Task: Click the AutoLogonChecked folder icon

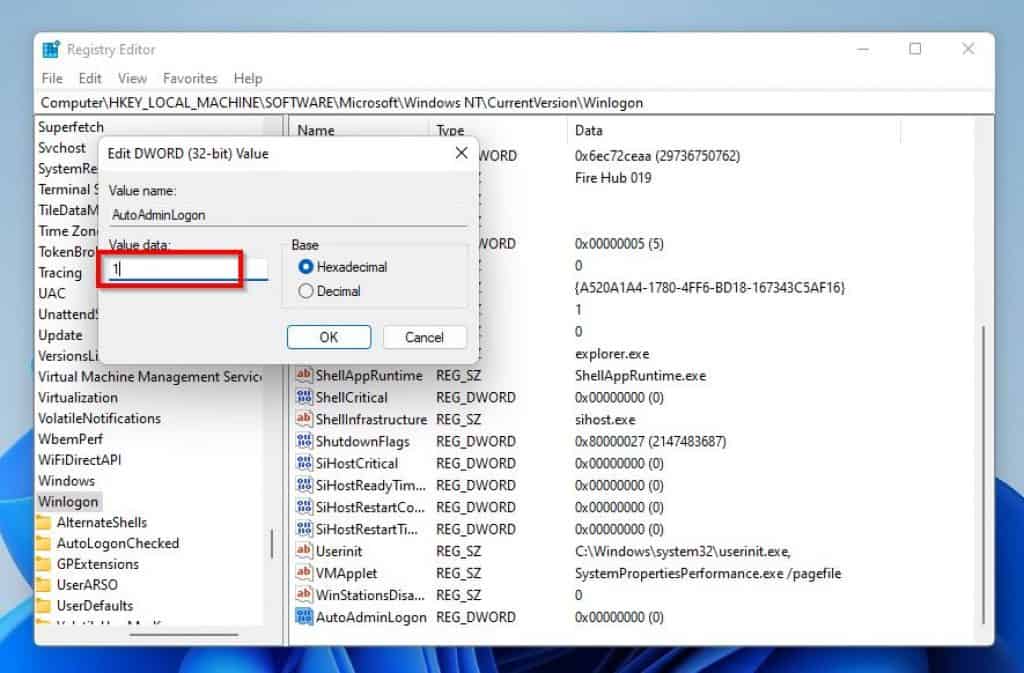Action: point(44,543)
